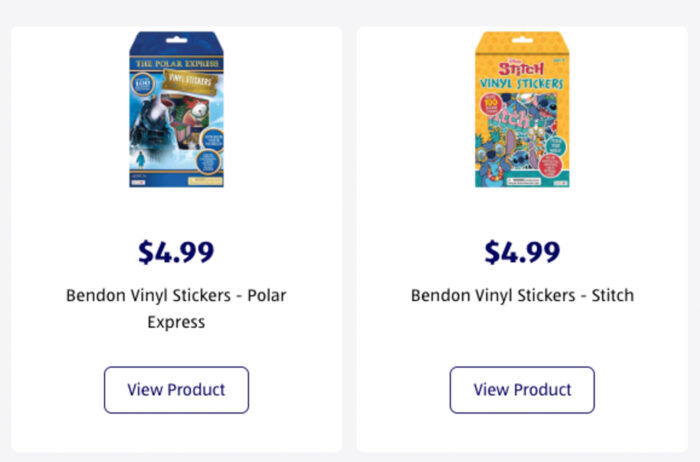This screenshot has height=462, width=700.
Task: Click the round 100 badge on Polar Express pack
Action: click(x=141, y=83)
